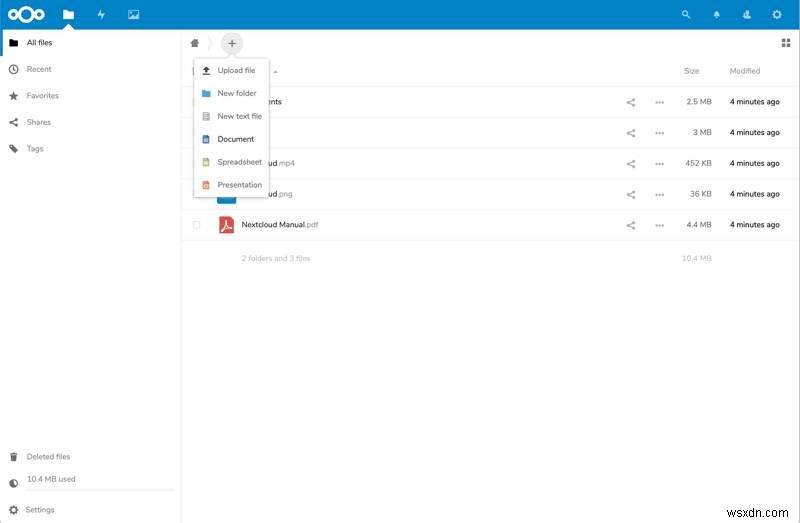This screenshot has height=523, width=800.
Task: Open more actions for the .mp4 file
Action: point(660,164)
